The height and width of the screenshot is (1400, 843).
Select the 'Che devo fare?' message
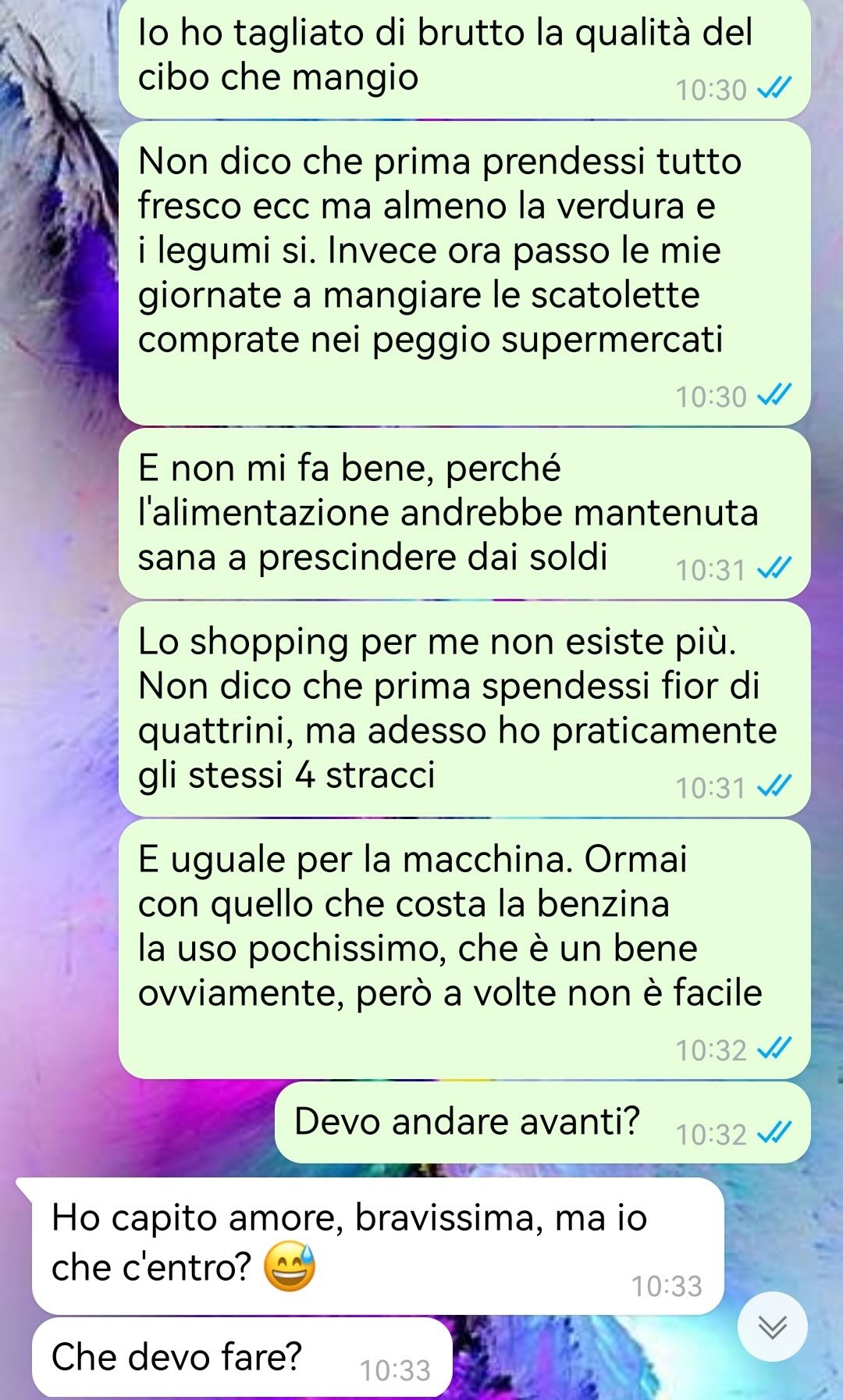click(242, 1358)
